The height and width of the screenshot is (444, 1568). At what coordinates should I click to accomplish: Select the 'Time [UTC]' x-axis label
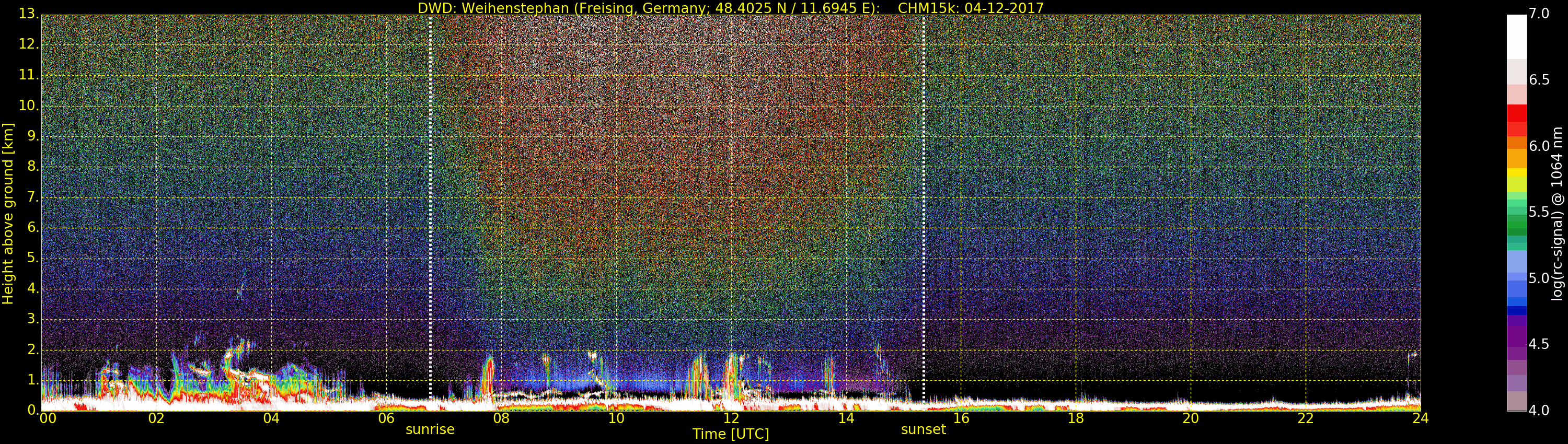coord(731,434)
